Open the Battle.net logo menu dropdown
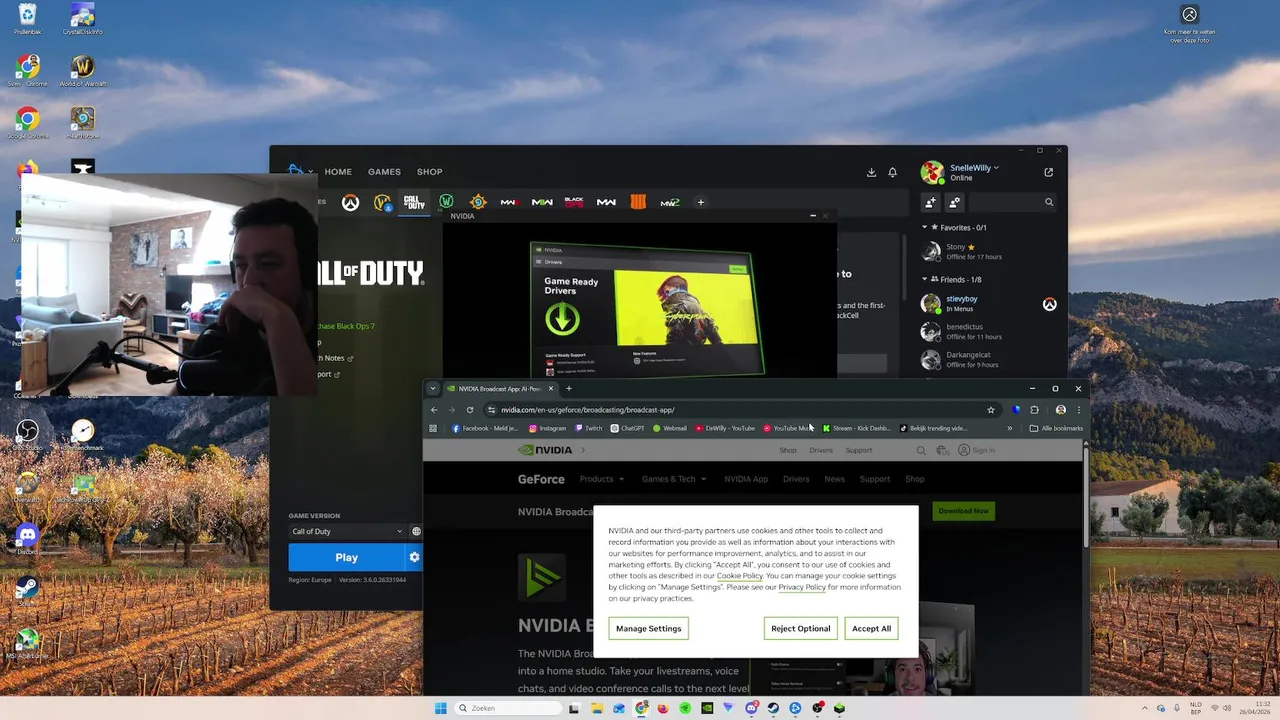 click(x=299, y=172)
